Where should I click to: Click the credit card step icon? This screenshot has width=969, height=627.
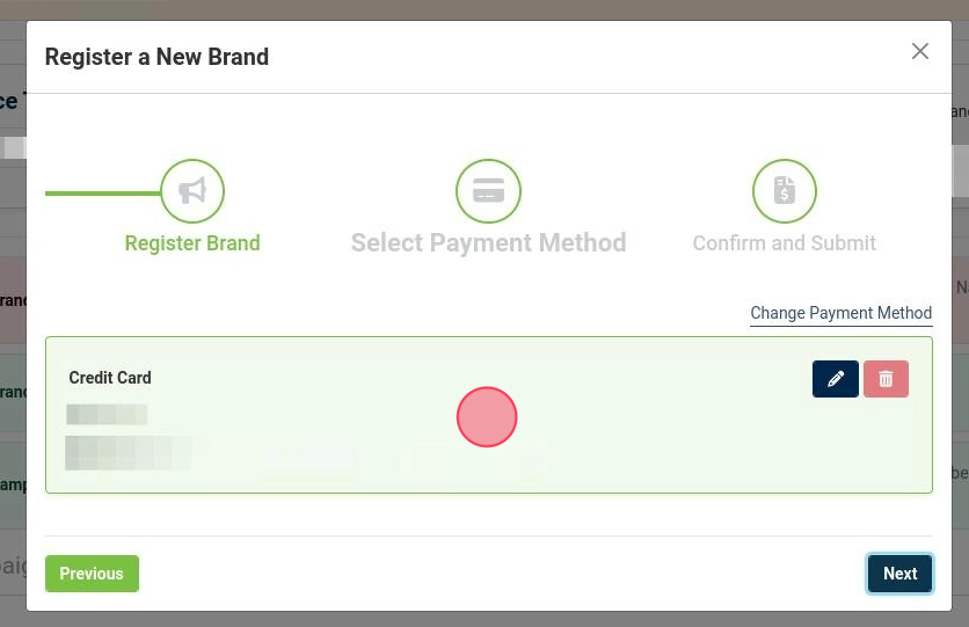[x=488, y=191]
